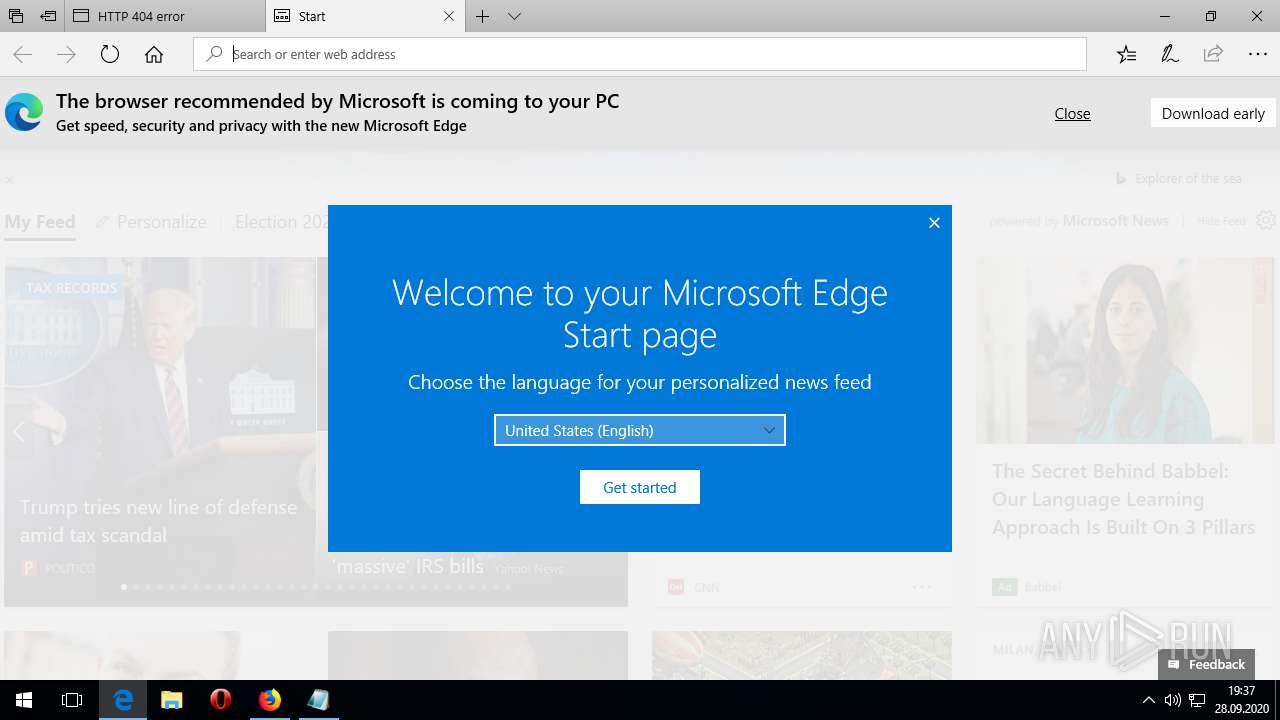Open feed settings gear icon
Viewport: 1280px width, 720px height.
tap(1266, 220)
